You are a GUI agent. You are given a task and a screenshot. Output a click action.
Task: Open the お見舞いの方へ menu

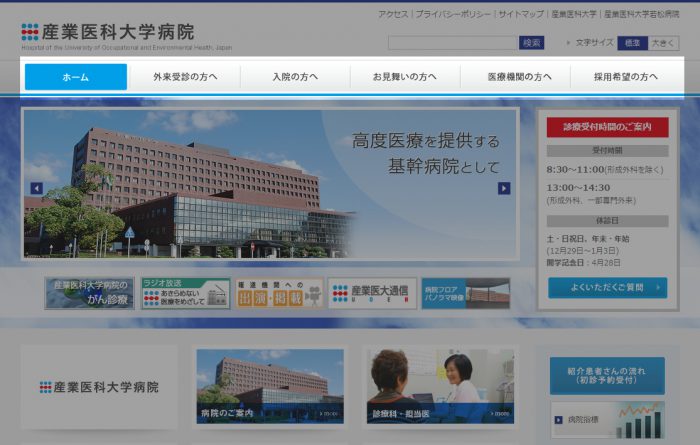(x=405, y=77)
